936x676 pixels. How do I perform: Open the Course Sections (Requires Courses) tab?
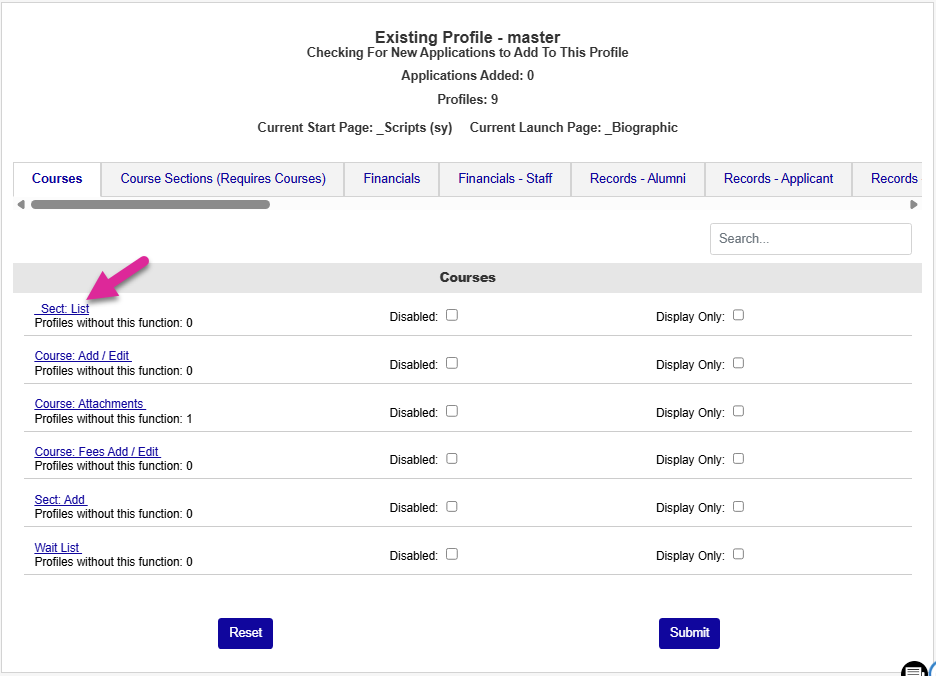(x=223, y=179)
